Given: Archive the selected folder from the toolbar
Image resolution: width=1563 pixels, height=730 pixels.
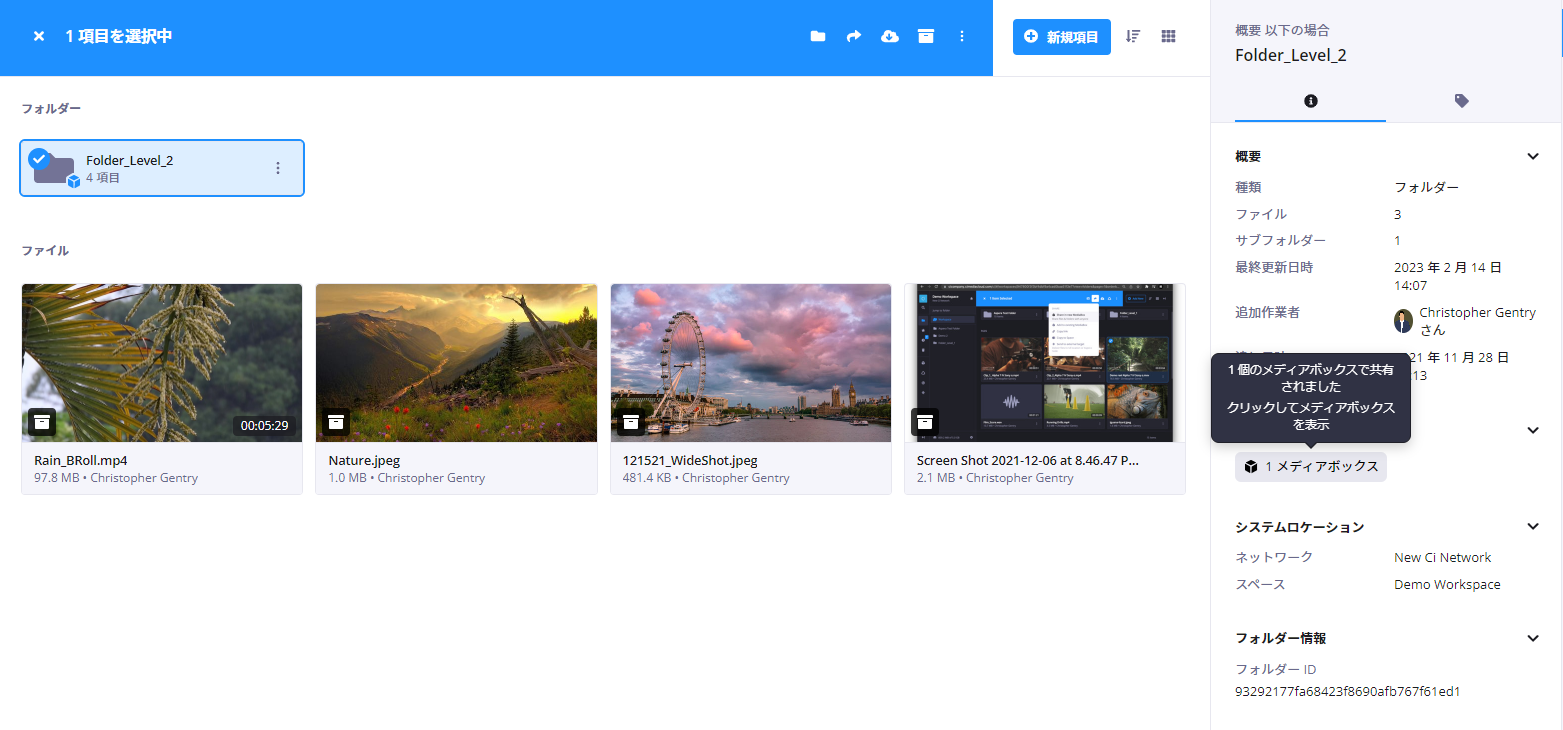Looking at the screenshot, I should [x=926, y=37].
